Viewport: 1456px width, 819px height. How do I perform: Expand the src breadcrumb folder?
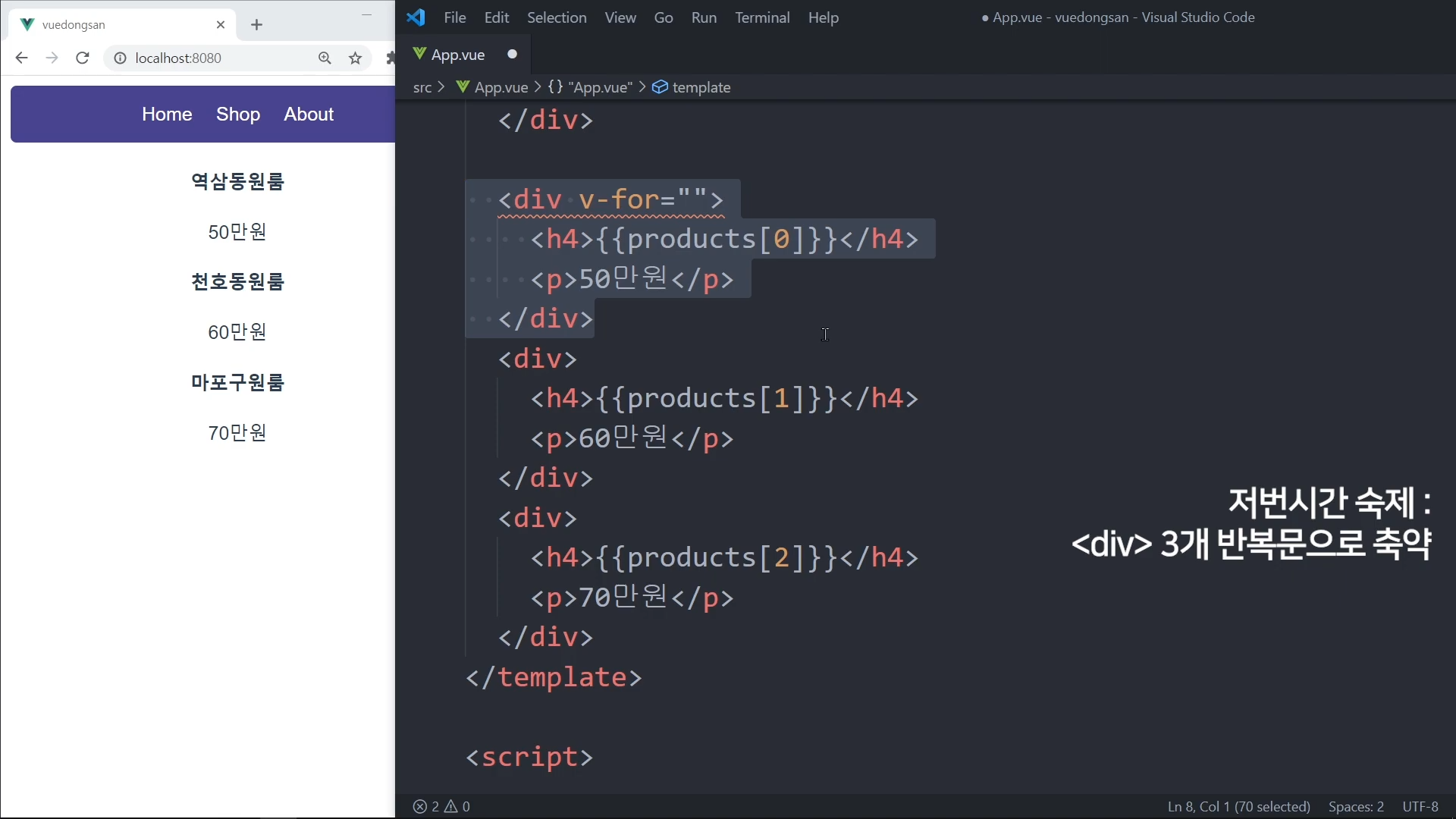coord(422,87)
